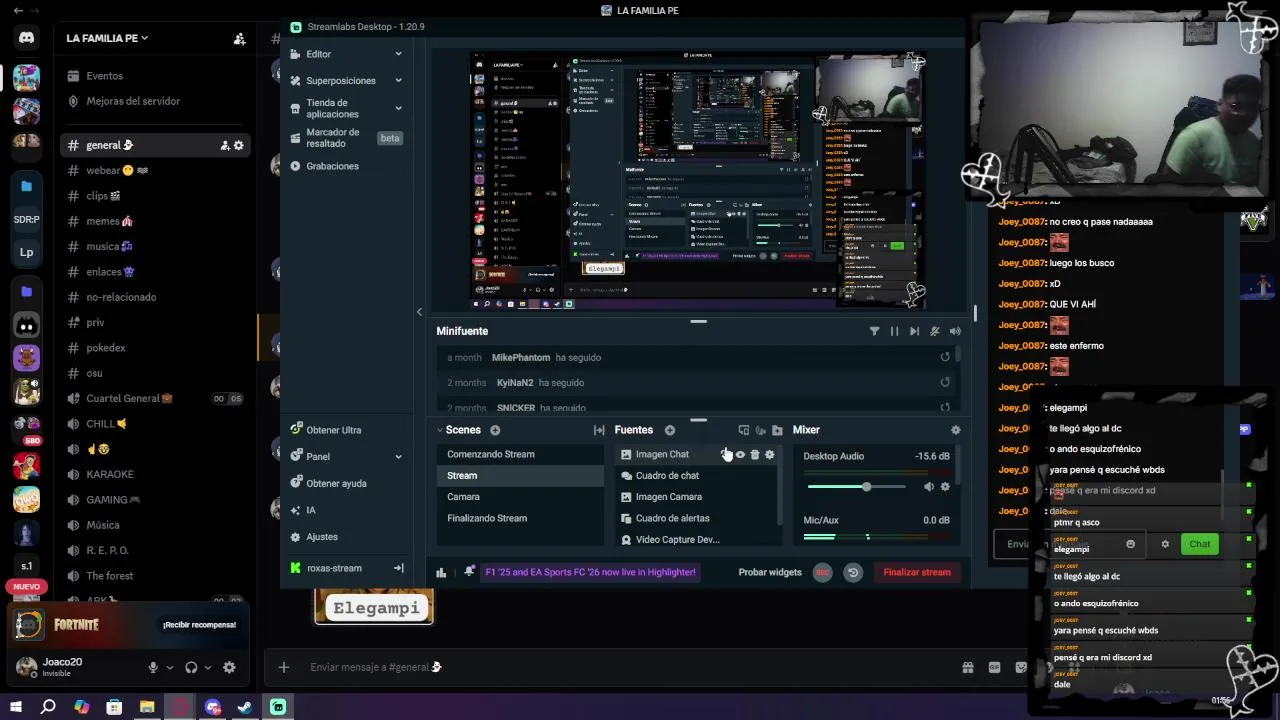Open Mixer settings gear
Viewport: 1280px width, 720px height.
pyautogui.click(x=955, y=430)
